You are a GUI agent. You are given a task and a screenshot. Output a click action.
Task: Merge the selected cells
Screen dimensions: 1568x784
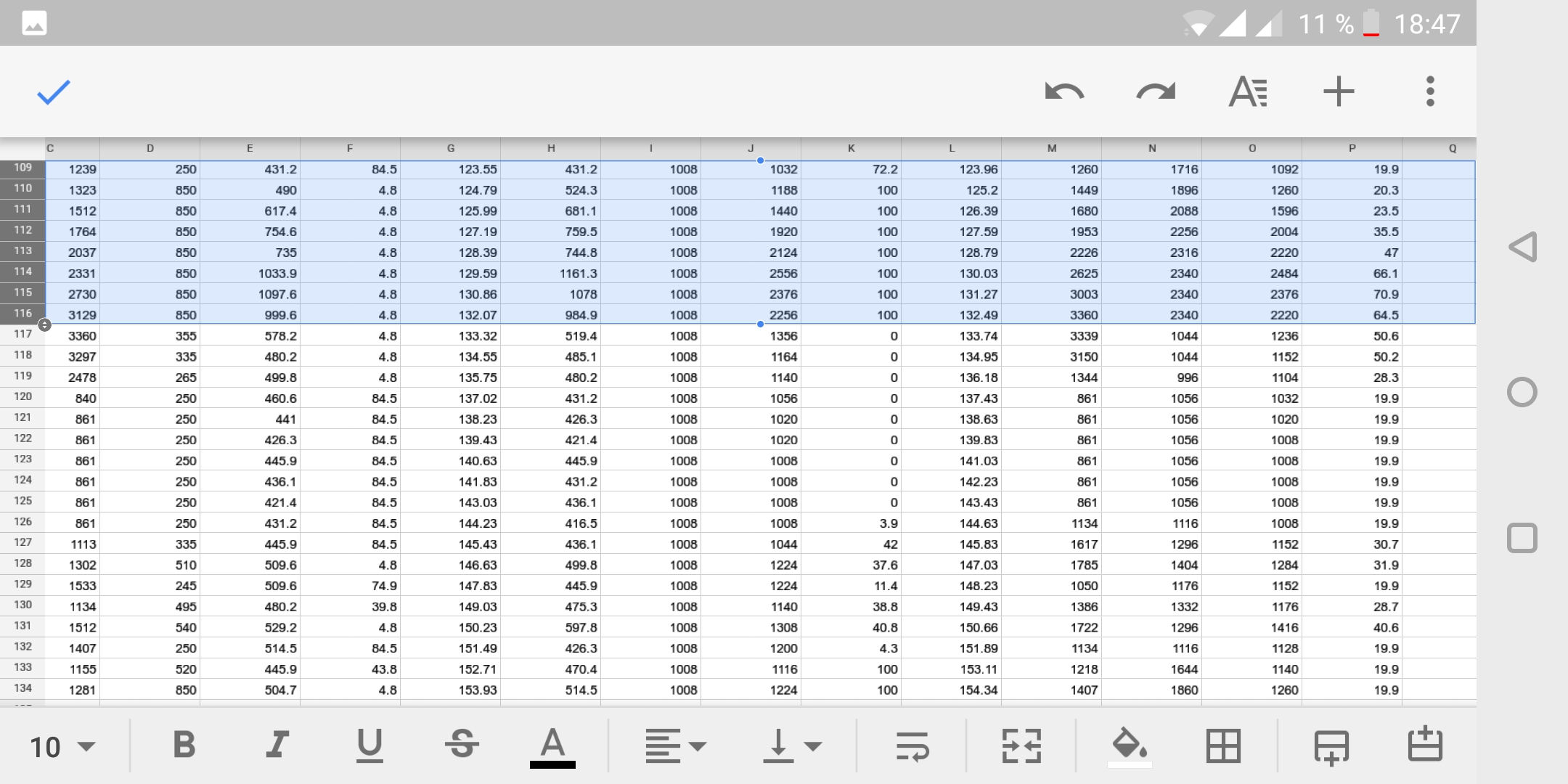(1021, 746)
